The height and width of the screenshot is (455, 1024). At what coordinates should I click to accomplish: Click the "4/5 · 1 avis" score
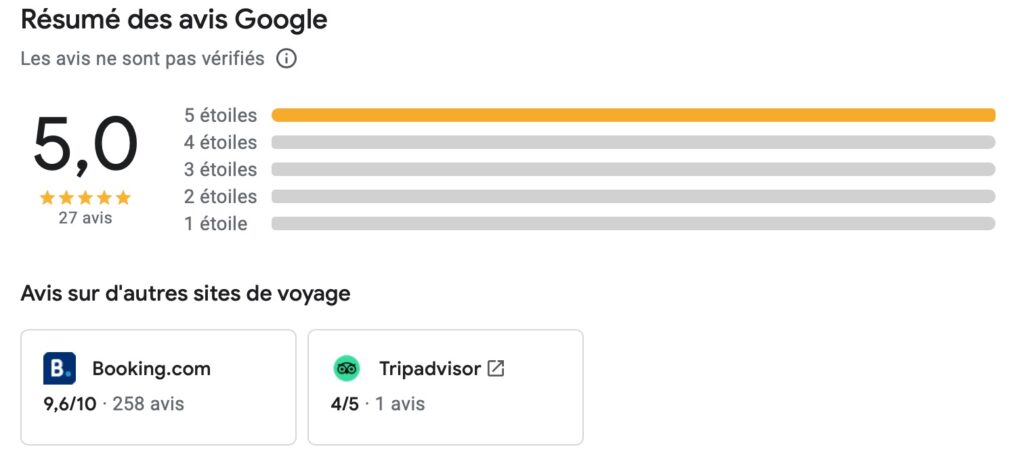coord(378,405)
